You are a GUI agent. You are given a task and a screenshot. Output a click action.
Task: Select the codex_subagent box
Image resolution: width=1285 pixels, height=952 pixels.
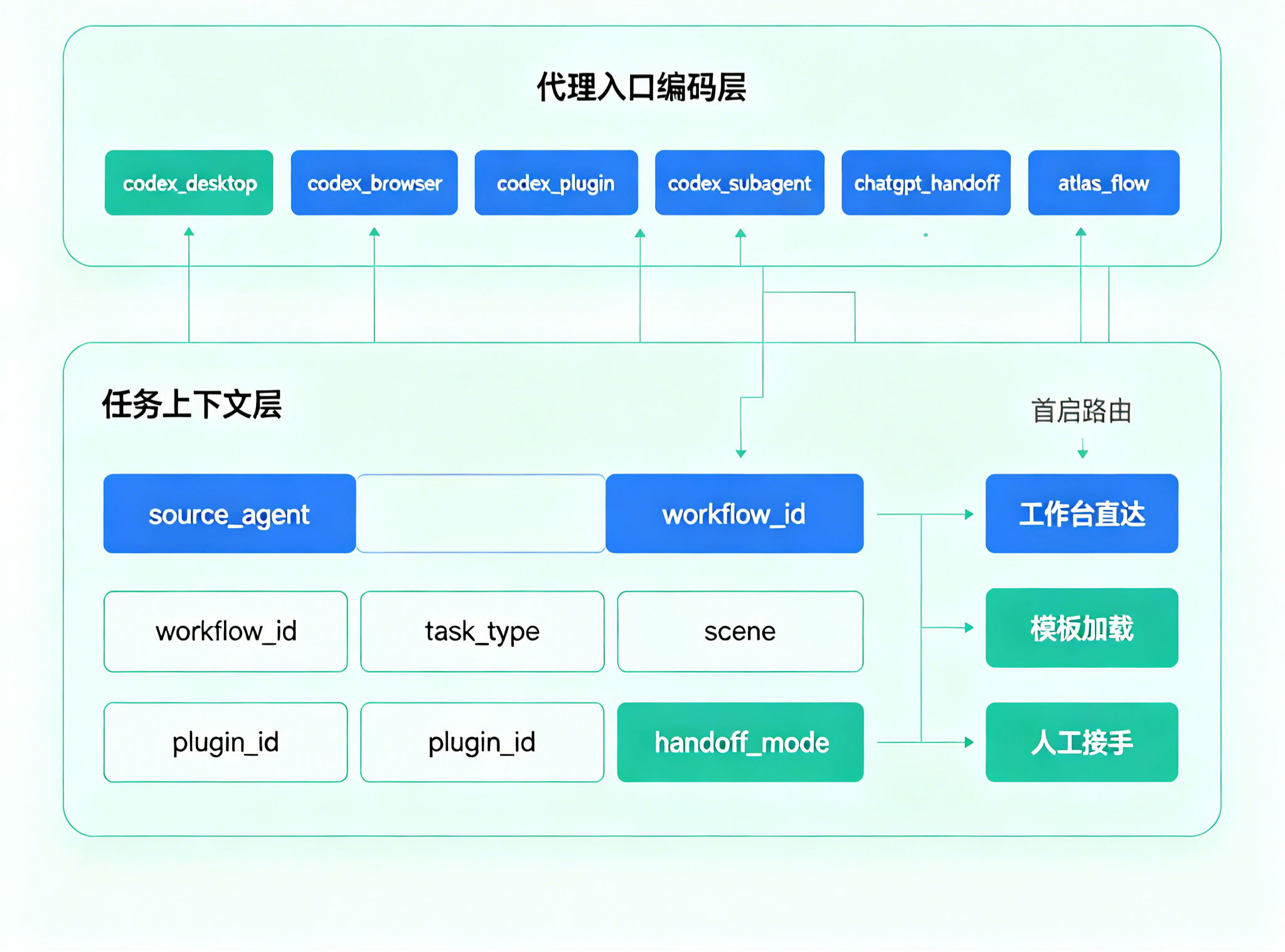coord(739,183)
